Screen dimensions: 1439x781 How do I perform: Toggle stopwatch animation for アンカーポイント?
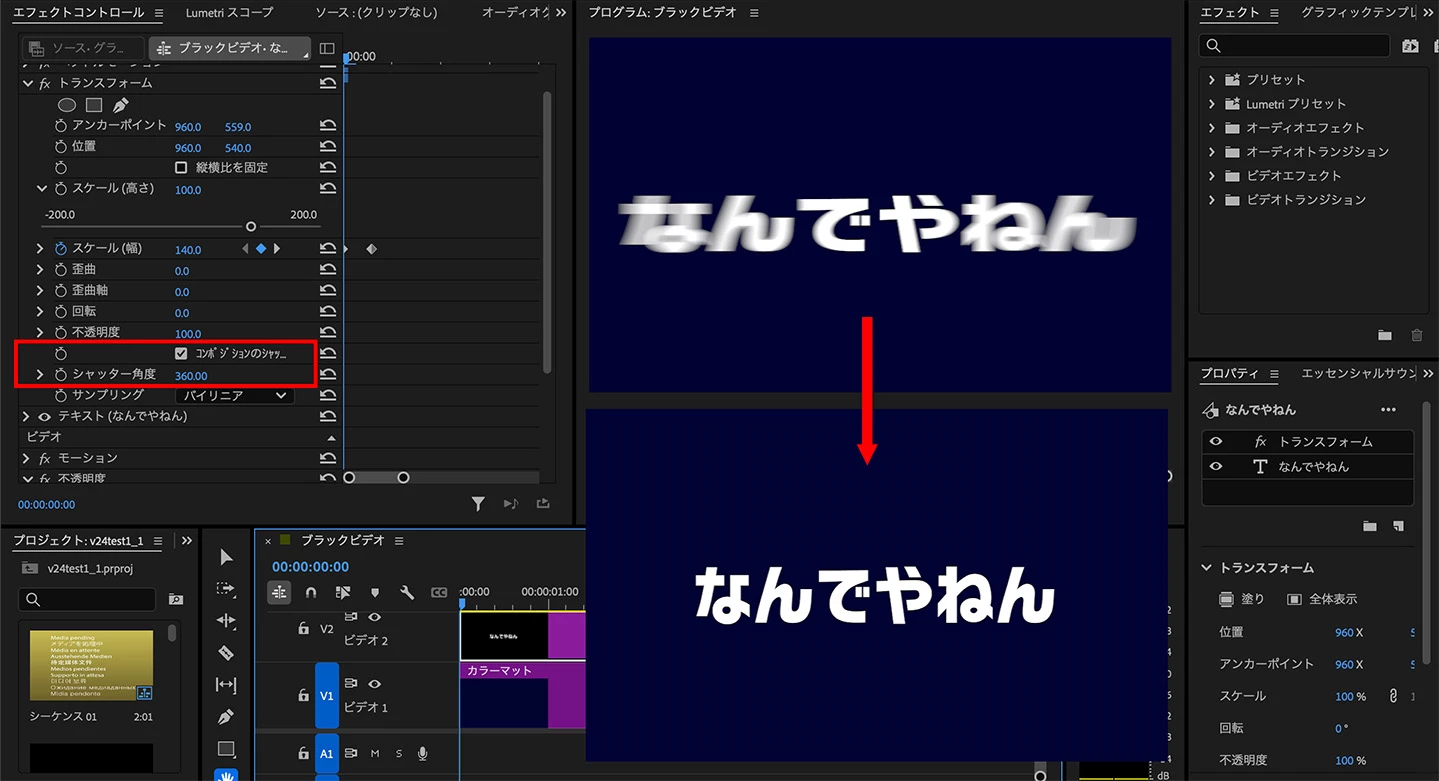[x=60, y=127]
